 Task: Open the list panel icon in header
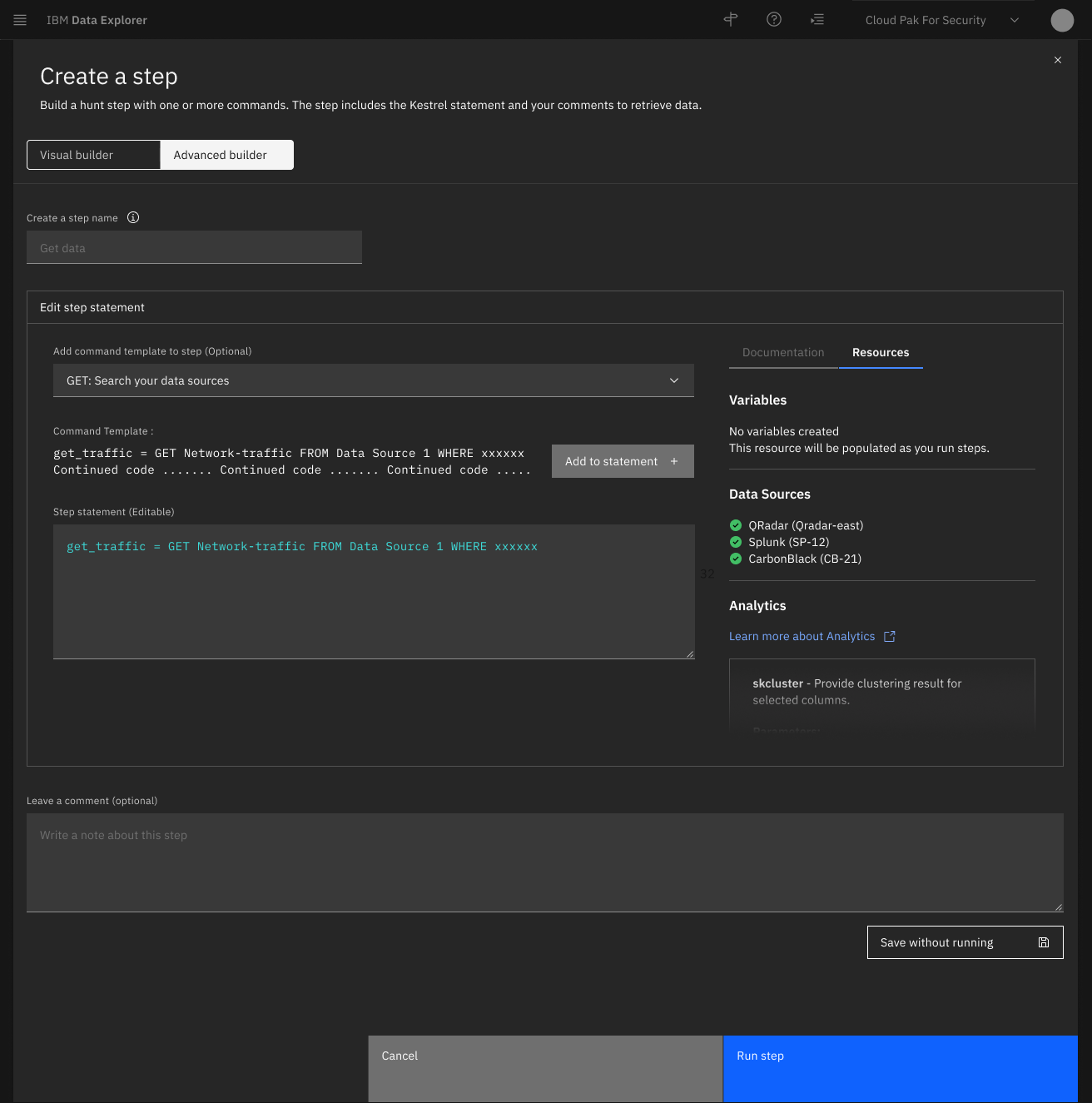click(817, 19)
